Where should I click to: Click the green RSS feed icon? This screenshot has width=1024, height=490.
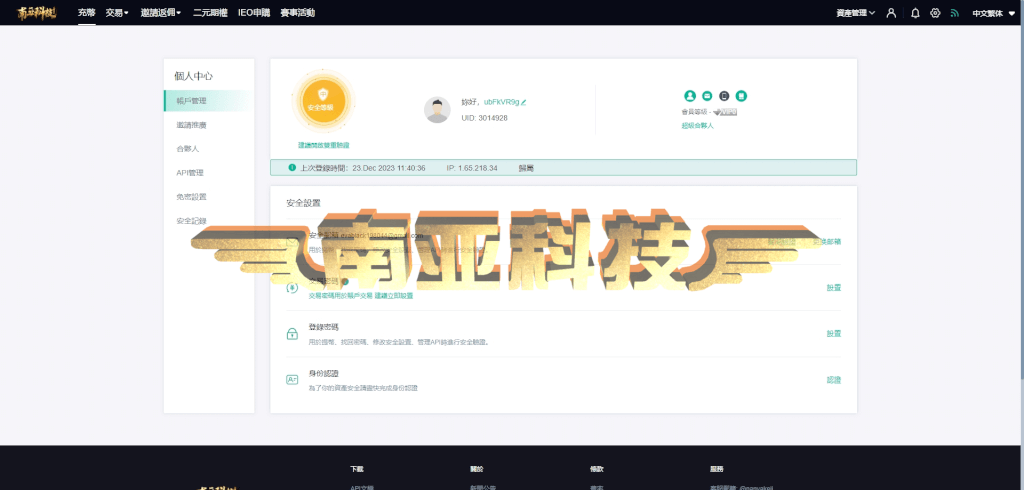tap(955, 13)
